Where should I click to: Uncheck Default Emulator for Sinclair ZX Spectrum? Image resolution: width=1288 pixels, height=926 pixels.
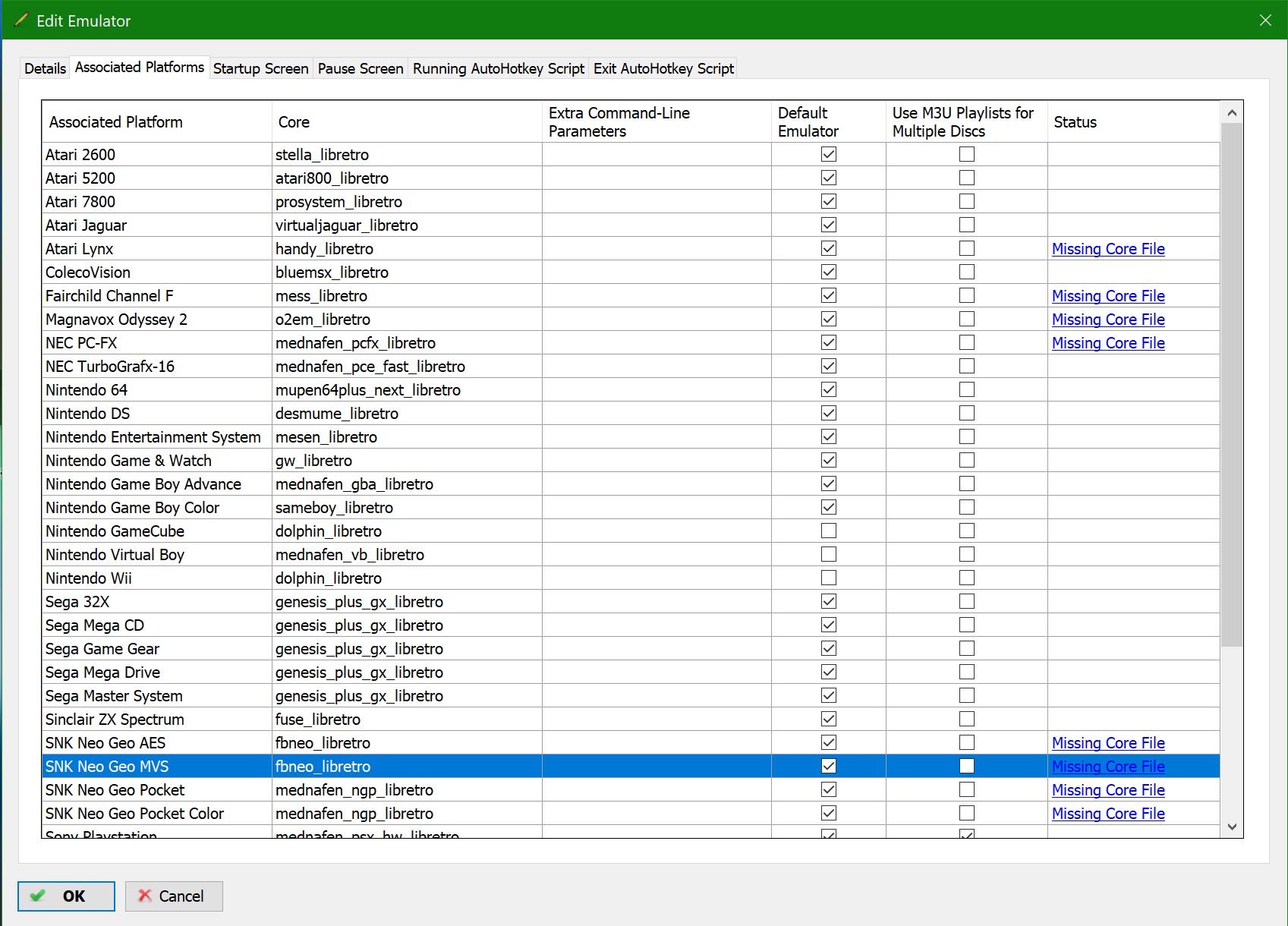[829, 719]
